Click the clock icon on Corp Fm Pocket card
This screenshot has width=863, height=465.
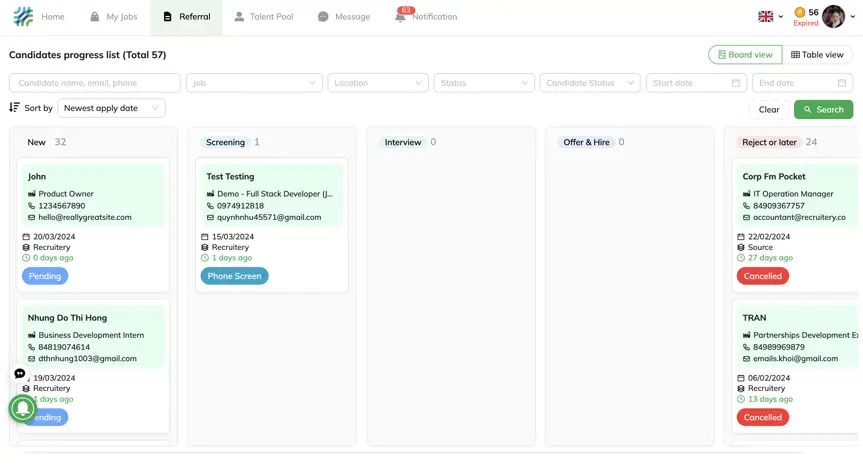click(x=741, y=258)
